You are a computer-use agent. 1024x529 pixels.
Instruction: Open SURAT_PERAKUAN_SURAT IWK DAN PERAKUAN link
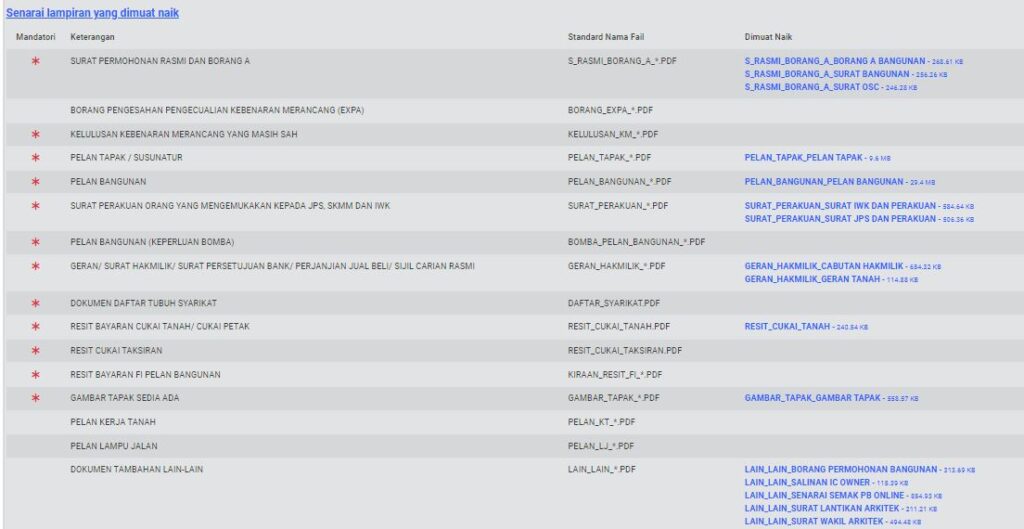840,206
